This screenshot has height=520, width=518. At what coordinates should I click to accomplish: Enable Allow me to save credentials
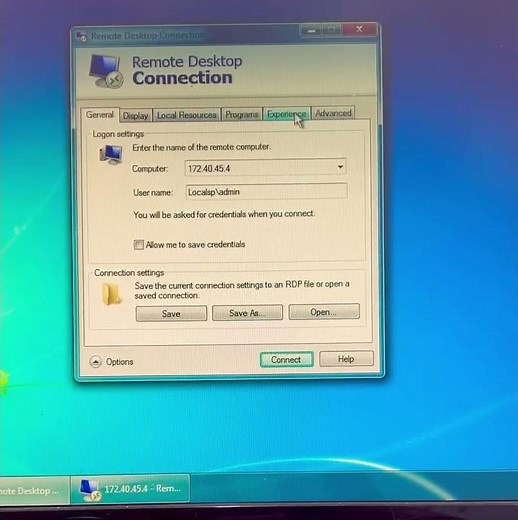[x=138, y=245]
